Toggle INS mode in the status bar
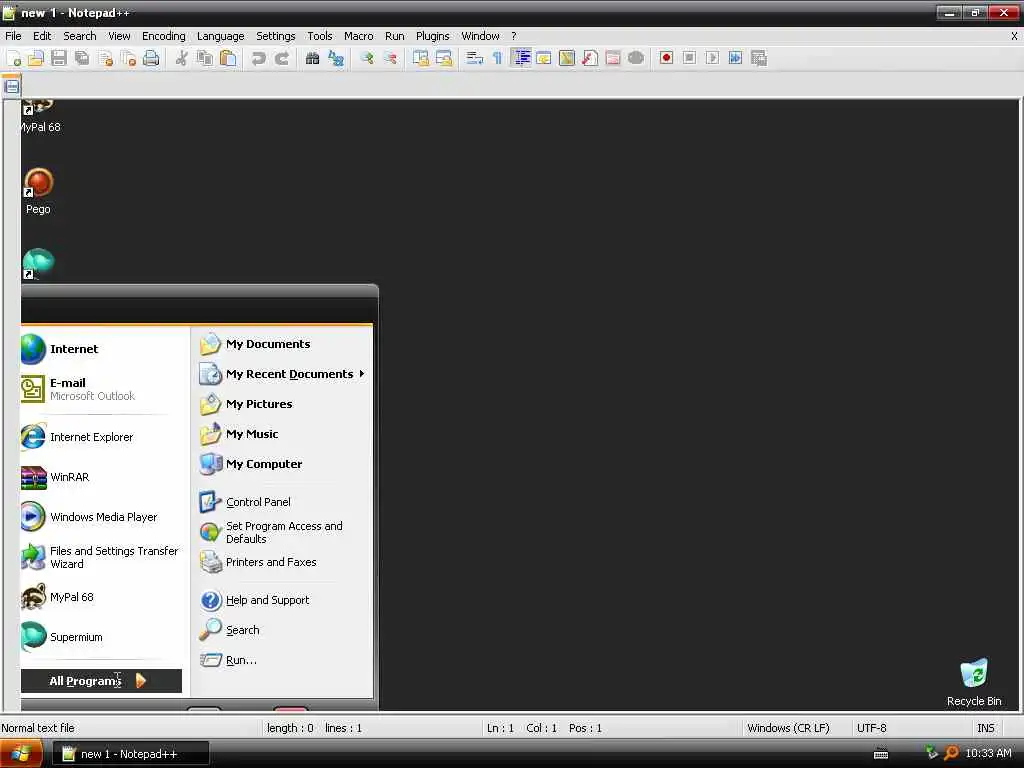This screenshot has height=768, width=1024. coord(985,728)
